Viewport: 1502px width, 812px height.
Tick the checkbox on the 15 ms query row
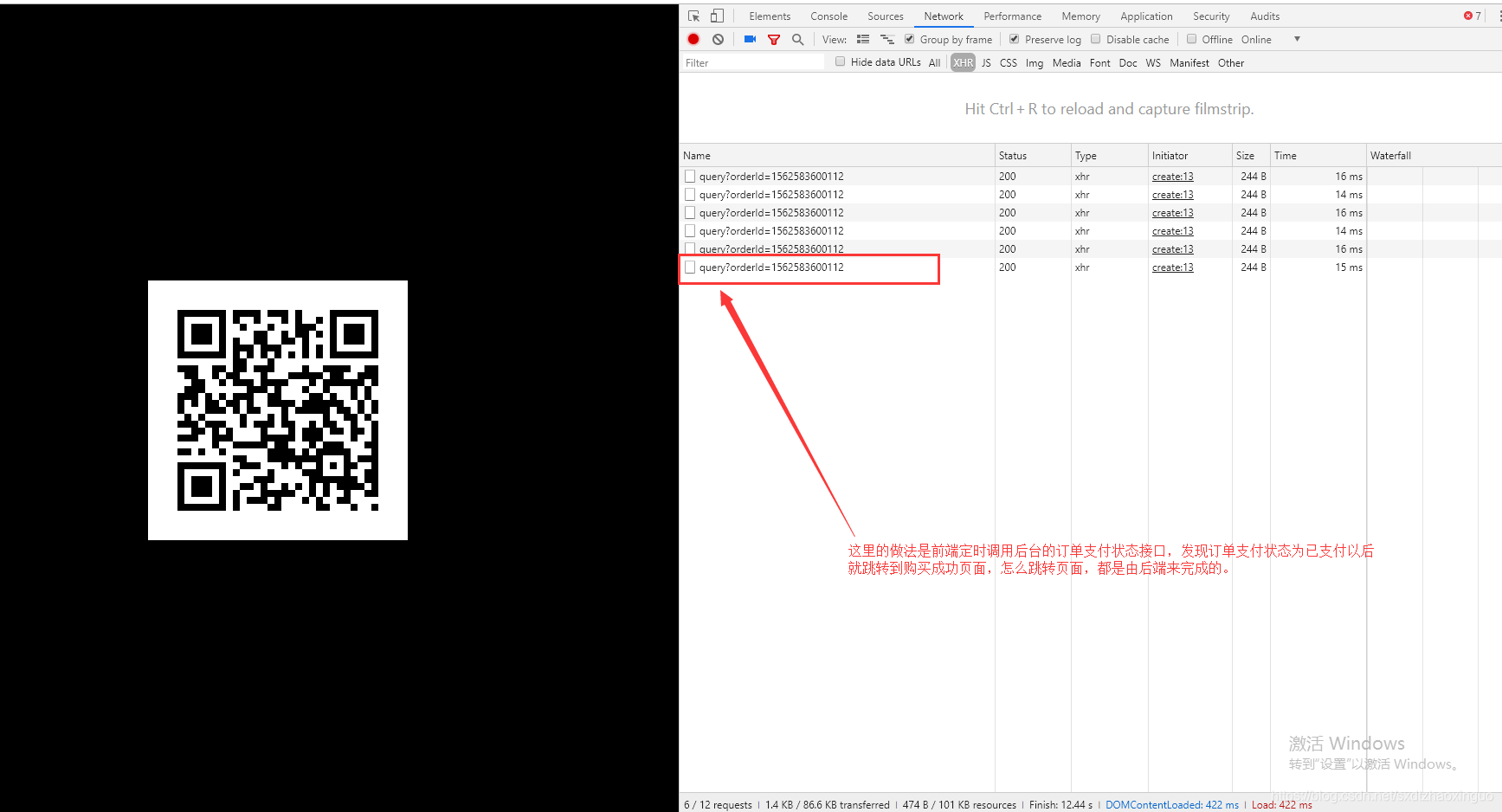(690, 267)
